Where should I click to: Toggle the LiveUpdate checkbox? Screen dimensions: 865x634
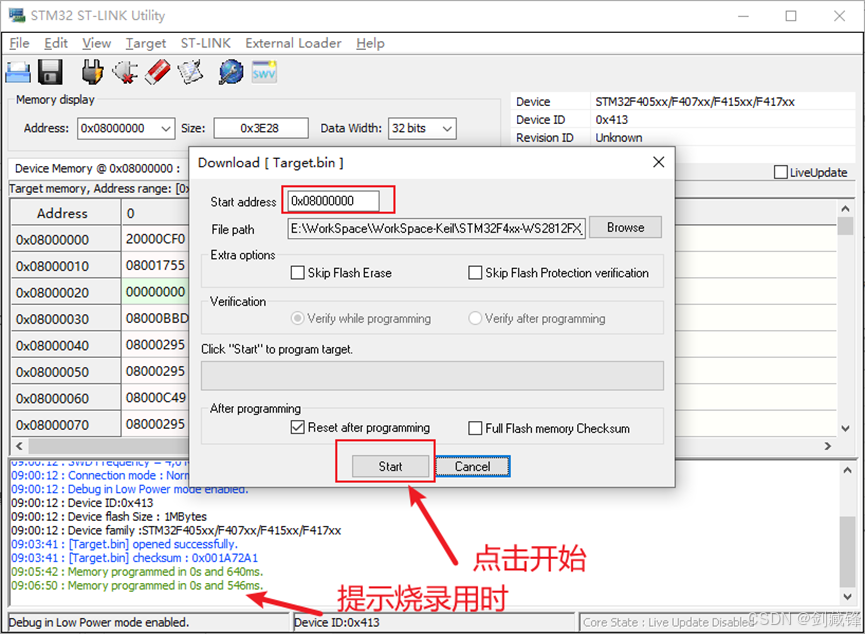click(781, 172)
